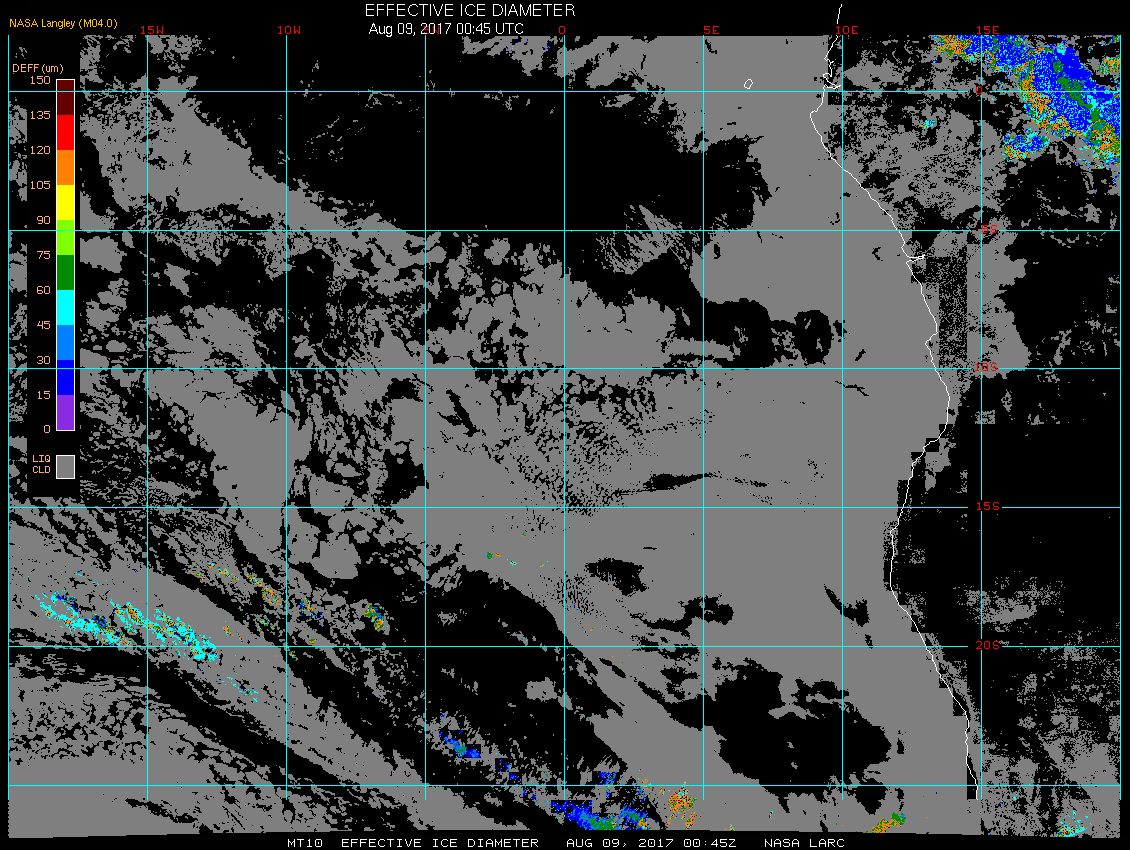Click the '90' colorbar value
1130x850 pixels.
click(43, 220)
